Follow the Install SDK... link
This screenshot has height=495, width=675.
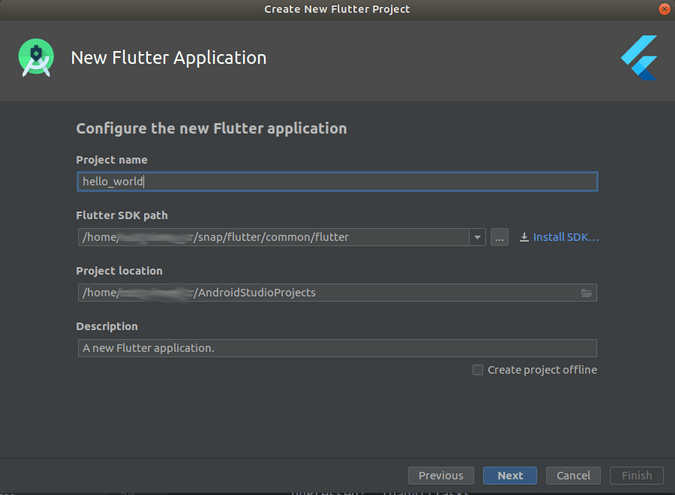coord(565,238)
